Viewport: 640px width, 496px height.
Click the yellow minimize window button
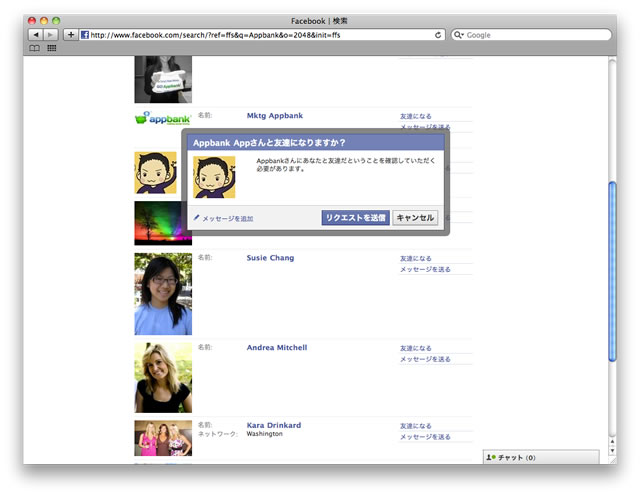[x=44, y=20]
